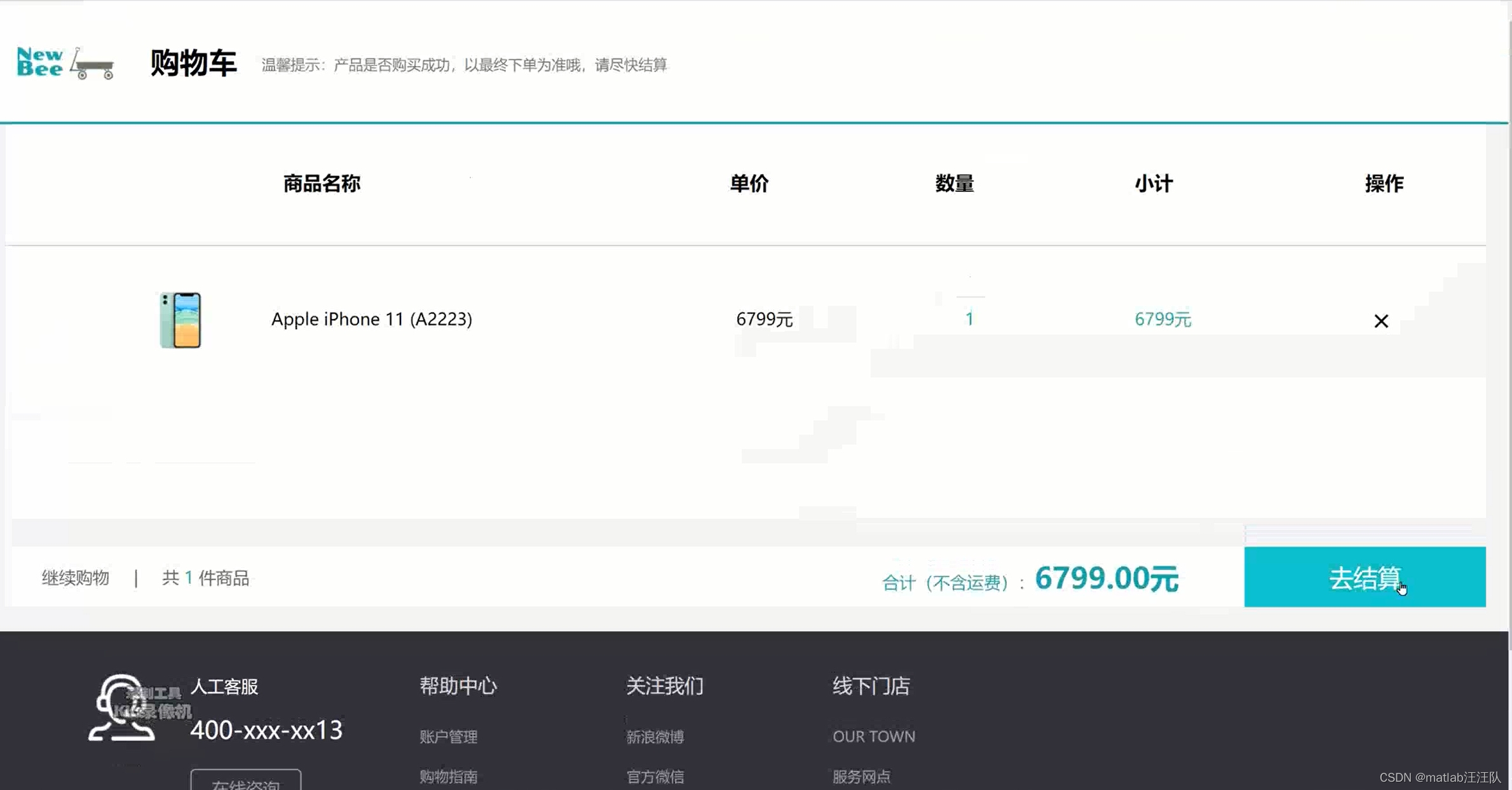Click the NewBee logo
Image resolution: width=1512 pixels, height=790 pixels.
40,62
